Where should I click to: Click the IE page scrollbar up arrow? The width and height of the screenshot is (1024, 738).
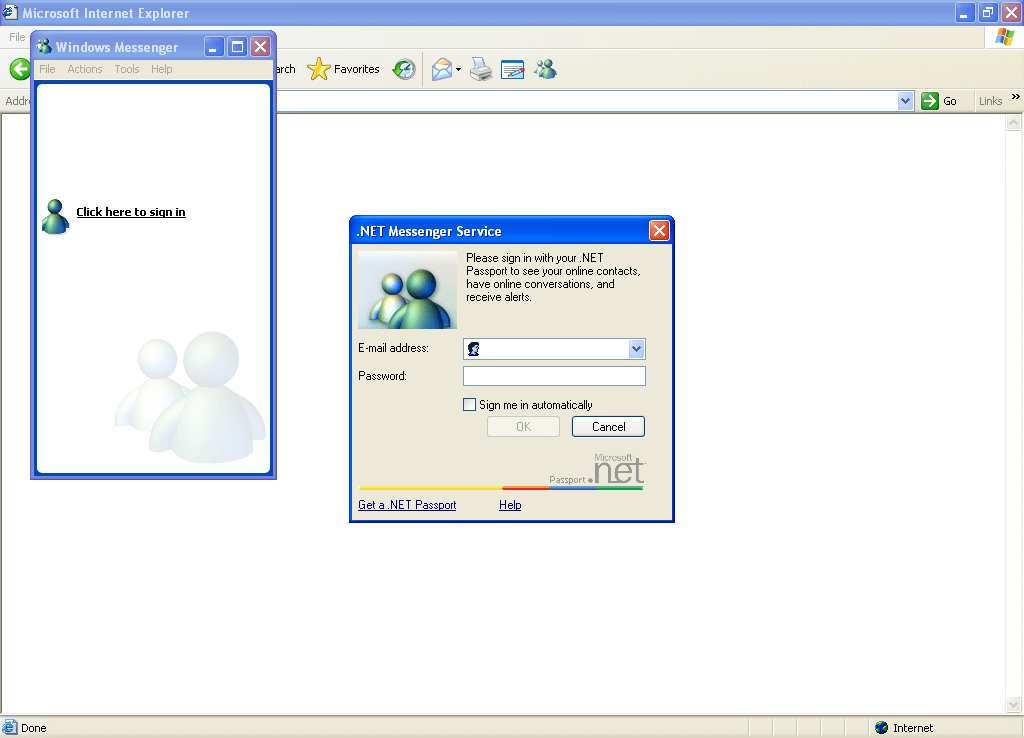coord(1014,123)
